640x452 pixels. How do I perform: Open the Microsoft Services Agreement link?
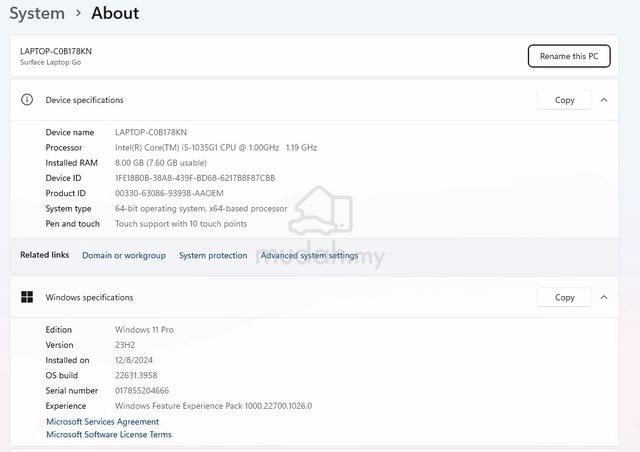click(102, 421)
